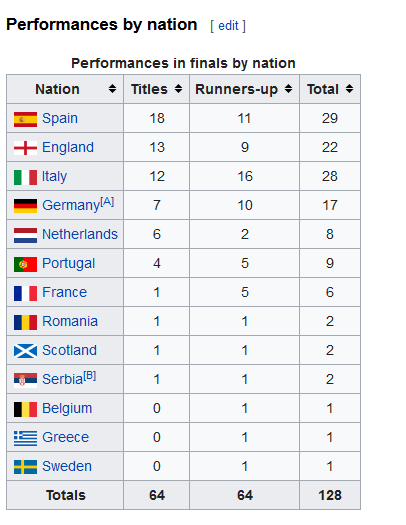Click the Serbia country link
The height and width of the screenshot is (525, 406).
(62, 380)
